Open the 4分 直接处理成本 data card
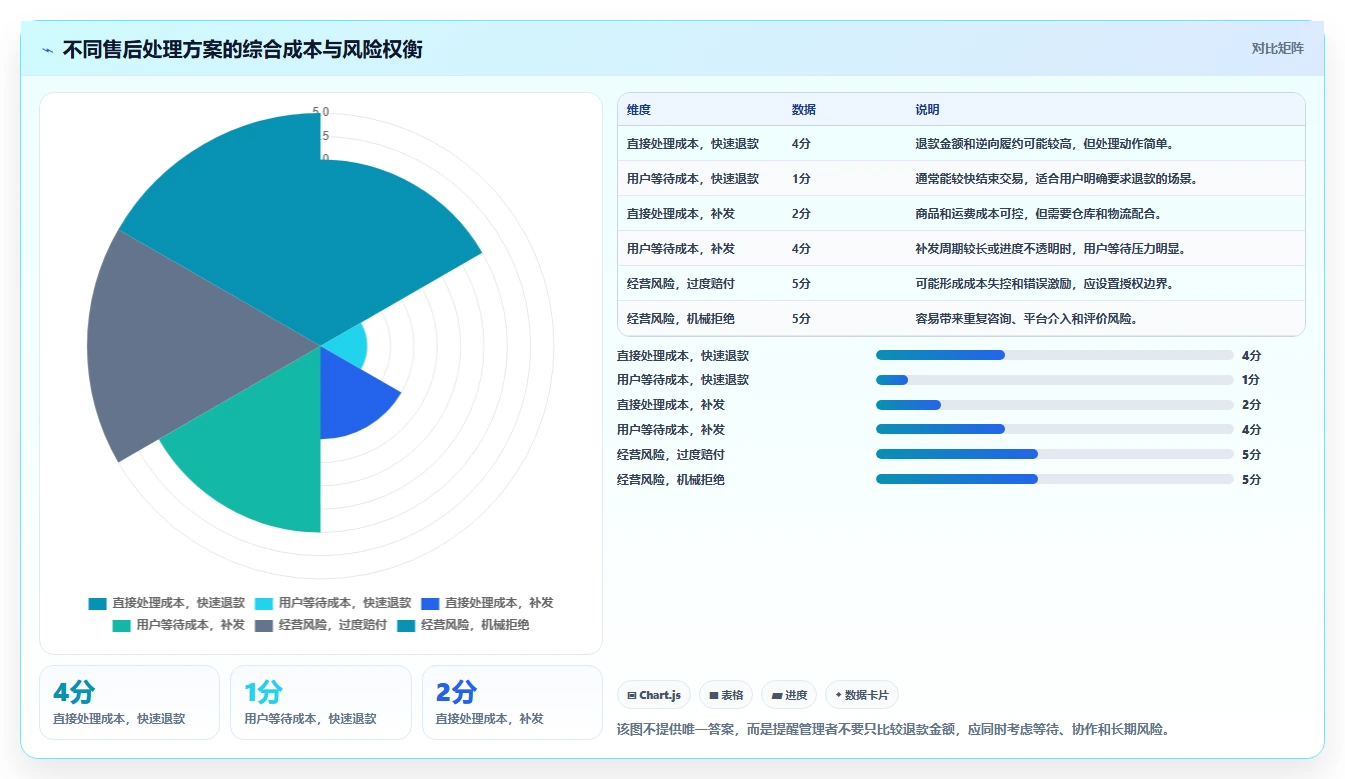 click(x=129, y=702)
